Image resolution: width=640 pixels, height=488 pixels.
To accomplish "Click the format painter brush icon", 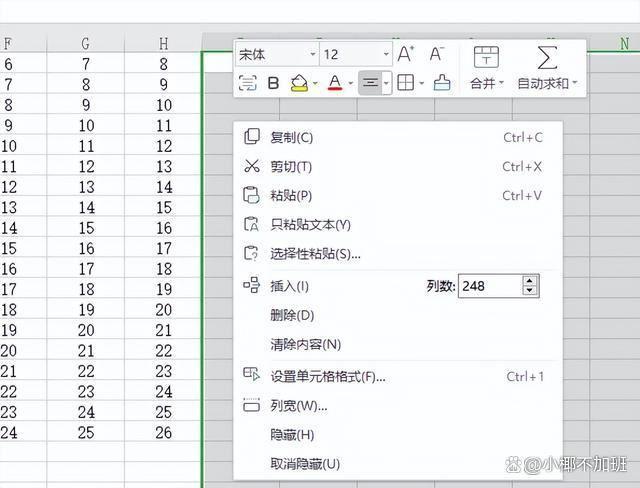I will coord(442,83).
